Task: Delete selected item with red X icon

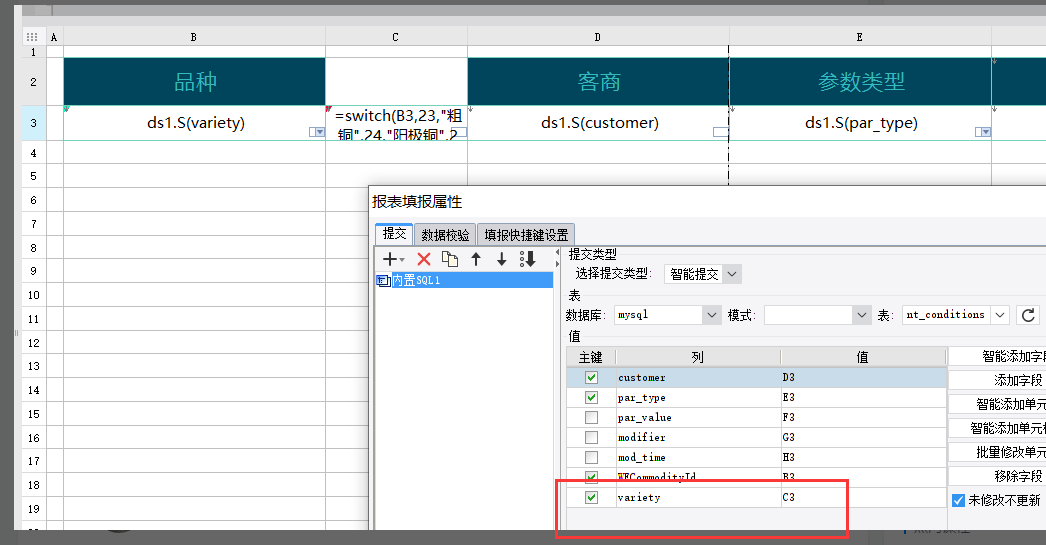Action: pos(424,259)
